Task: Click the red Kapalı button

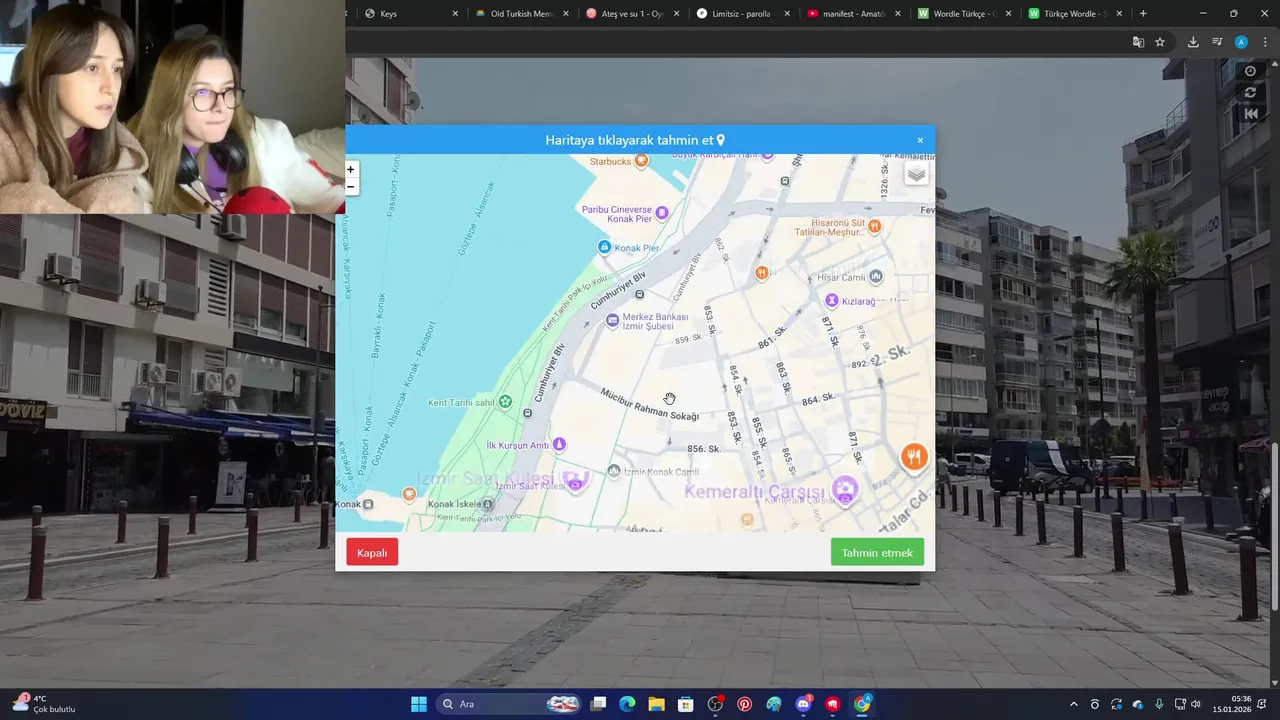Action: point(372,552)
